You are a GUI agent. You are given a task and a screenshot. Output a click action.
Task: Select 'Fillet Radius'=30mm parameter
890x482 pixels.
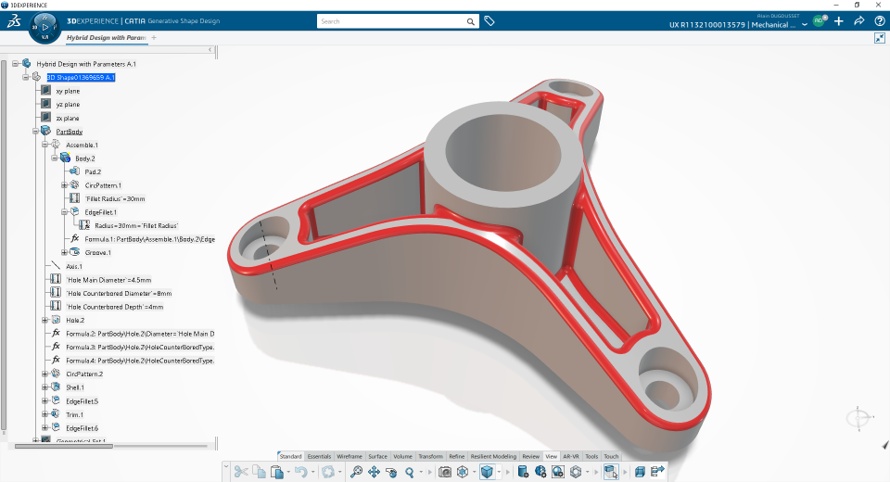115,199
